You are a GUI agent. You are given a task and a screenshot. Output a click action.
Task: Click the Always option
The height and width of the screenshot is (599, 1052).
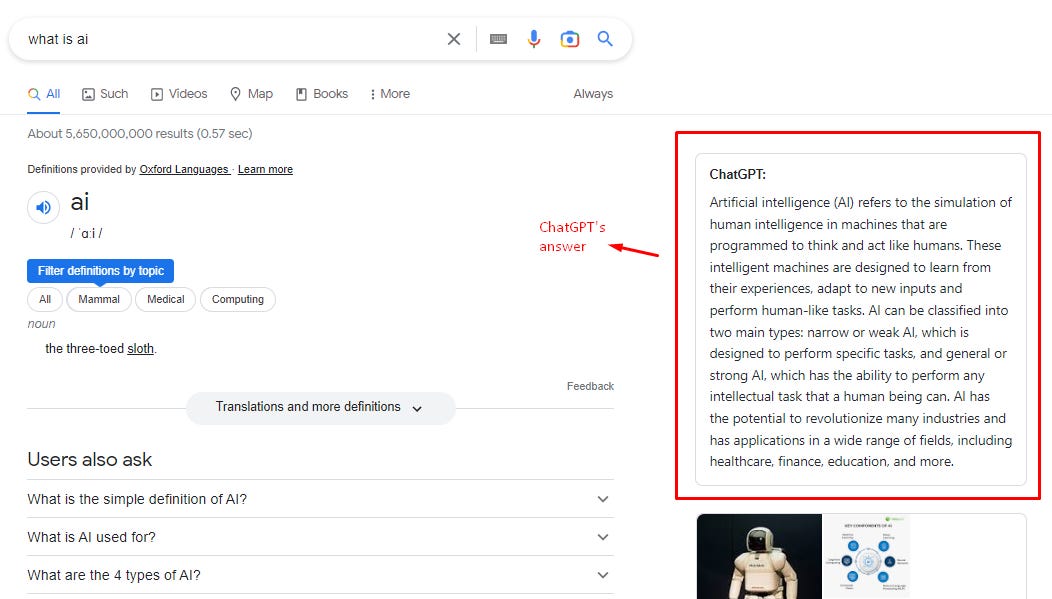[593, 94]
